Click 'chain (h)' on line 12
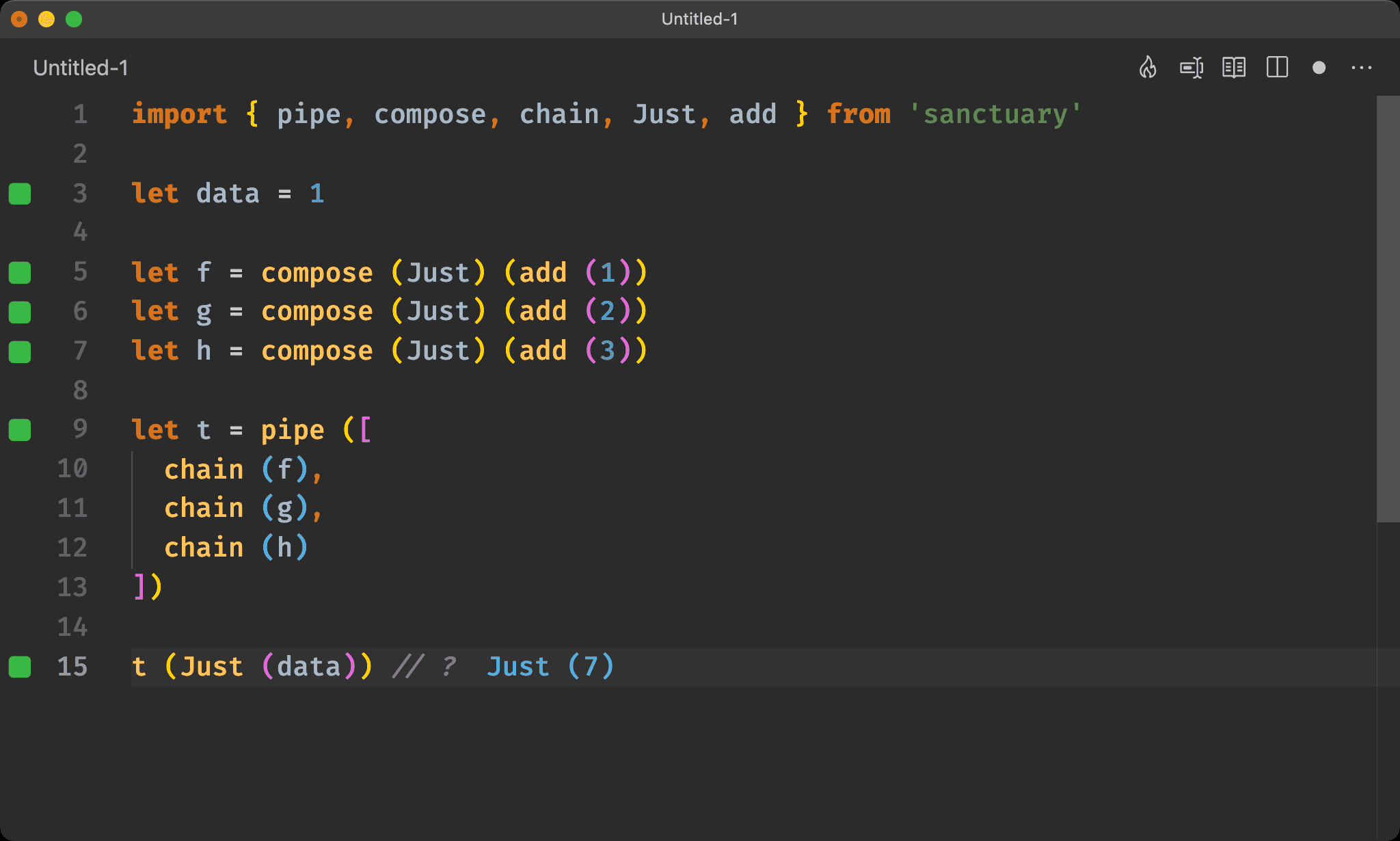1400x841 pixels. point(237,548)
